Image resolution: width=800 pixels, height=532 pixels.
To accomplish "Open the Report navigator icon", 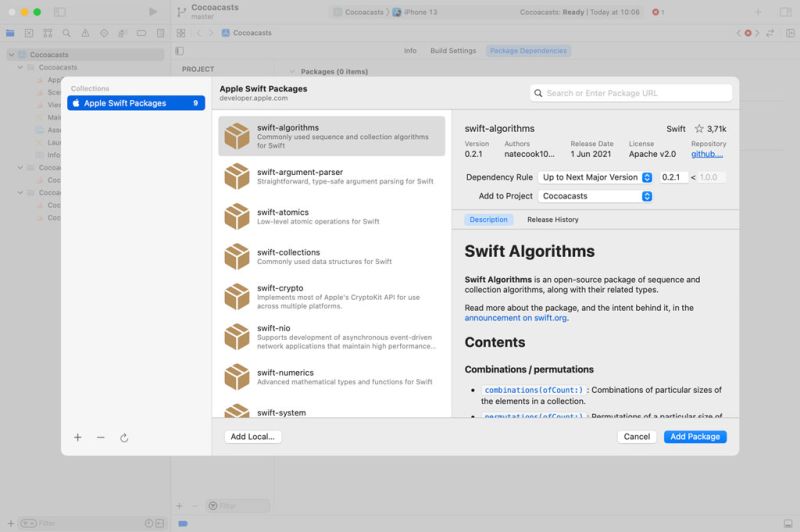I will click(x=160, y=33).
